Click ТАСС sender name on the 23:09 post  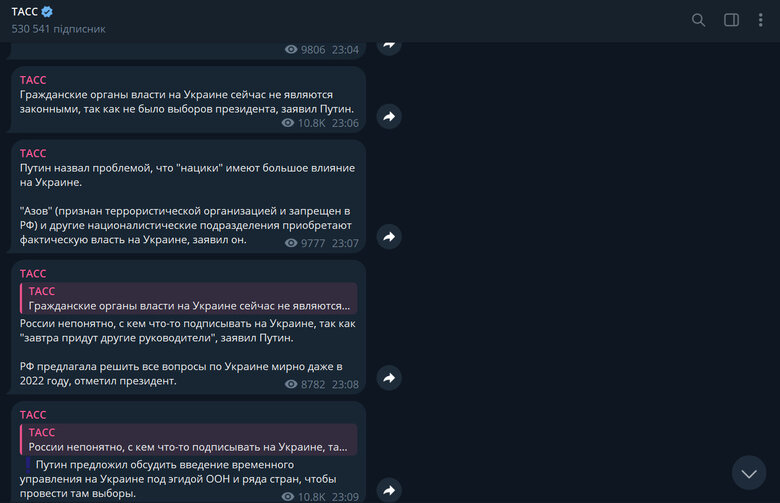33,415
